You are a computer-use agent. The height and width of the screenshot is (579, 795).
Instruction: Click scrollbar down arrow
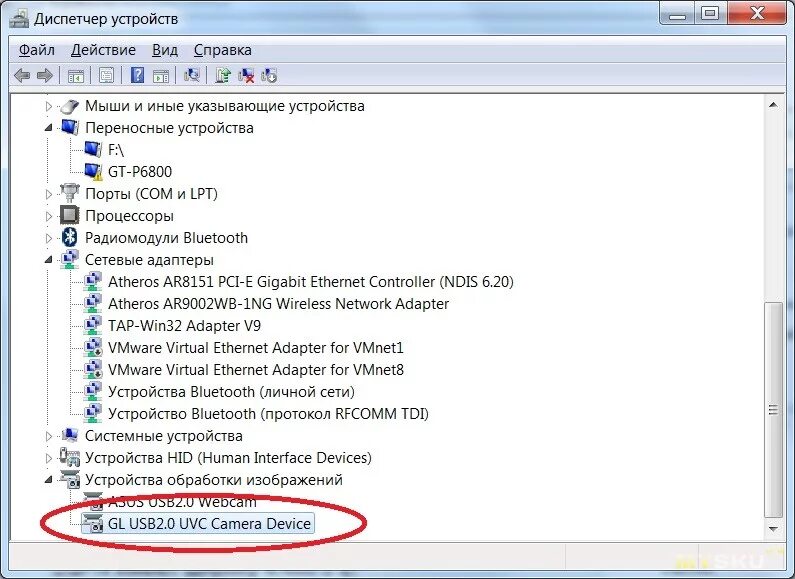(773, 529)
